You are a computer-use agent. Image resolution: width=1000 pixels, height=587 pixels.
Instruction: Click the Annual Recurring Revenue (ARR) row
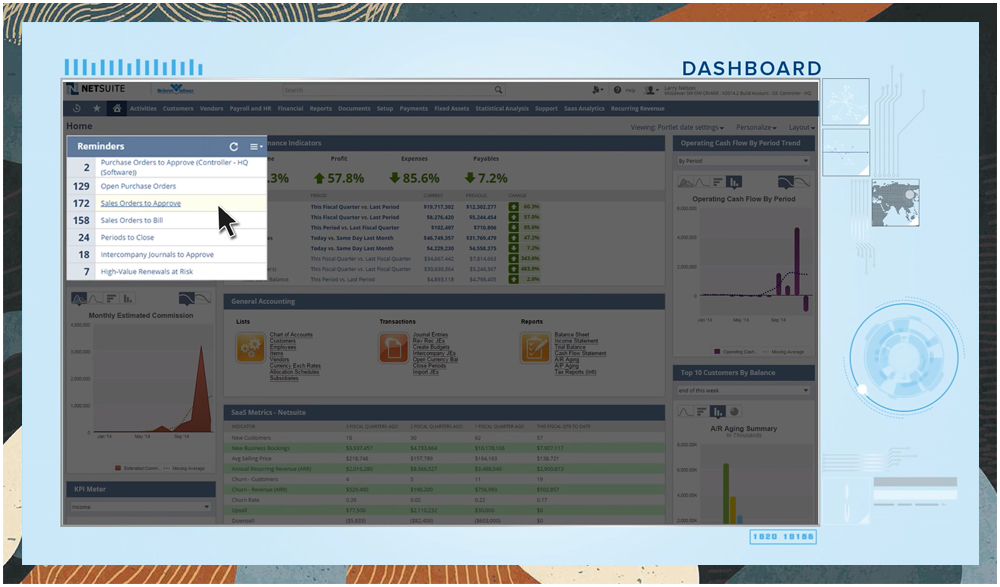[443, 469]
